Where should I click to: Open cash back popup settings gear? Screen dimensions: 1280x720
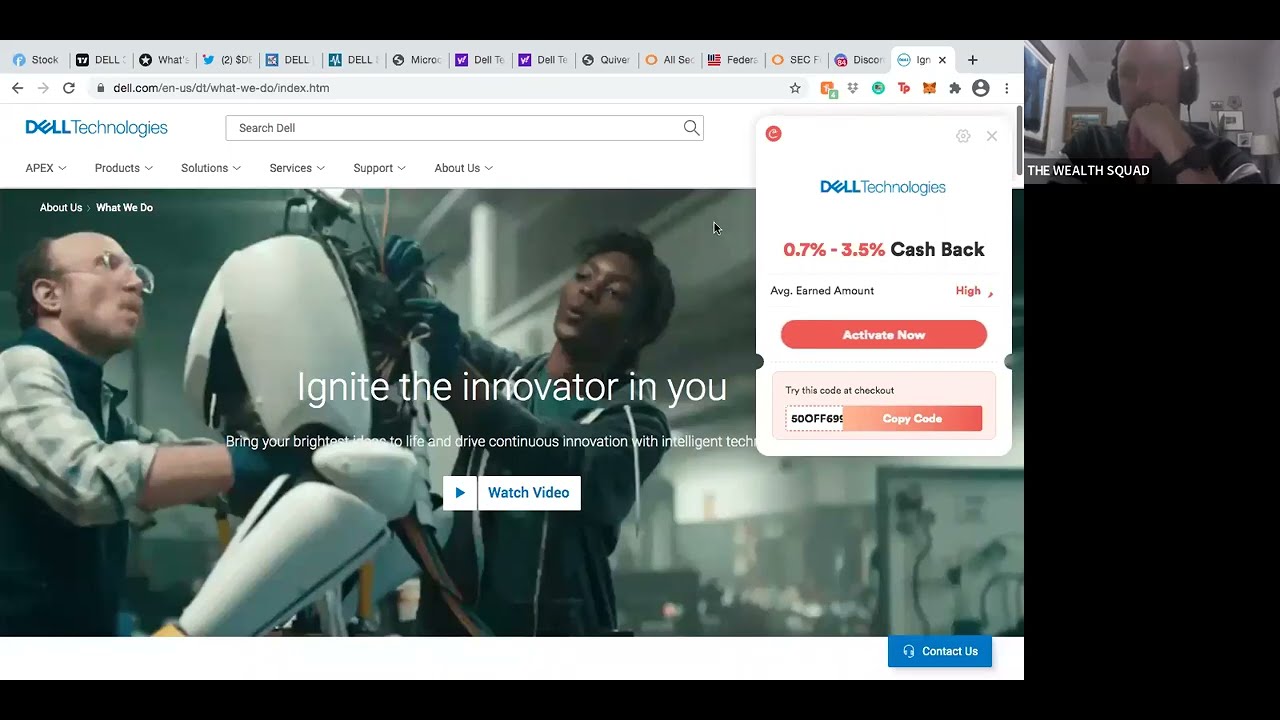coord(963,136)
